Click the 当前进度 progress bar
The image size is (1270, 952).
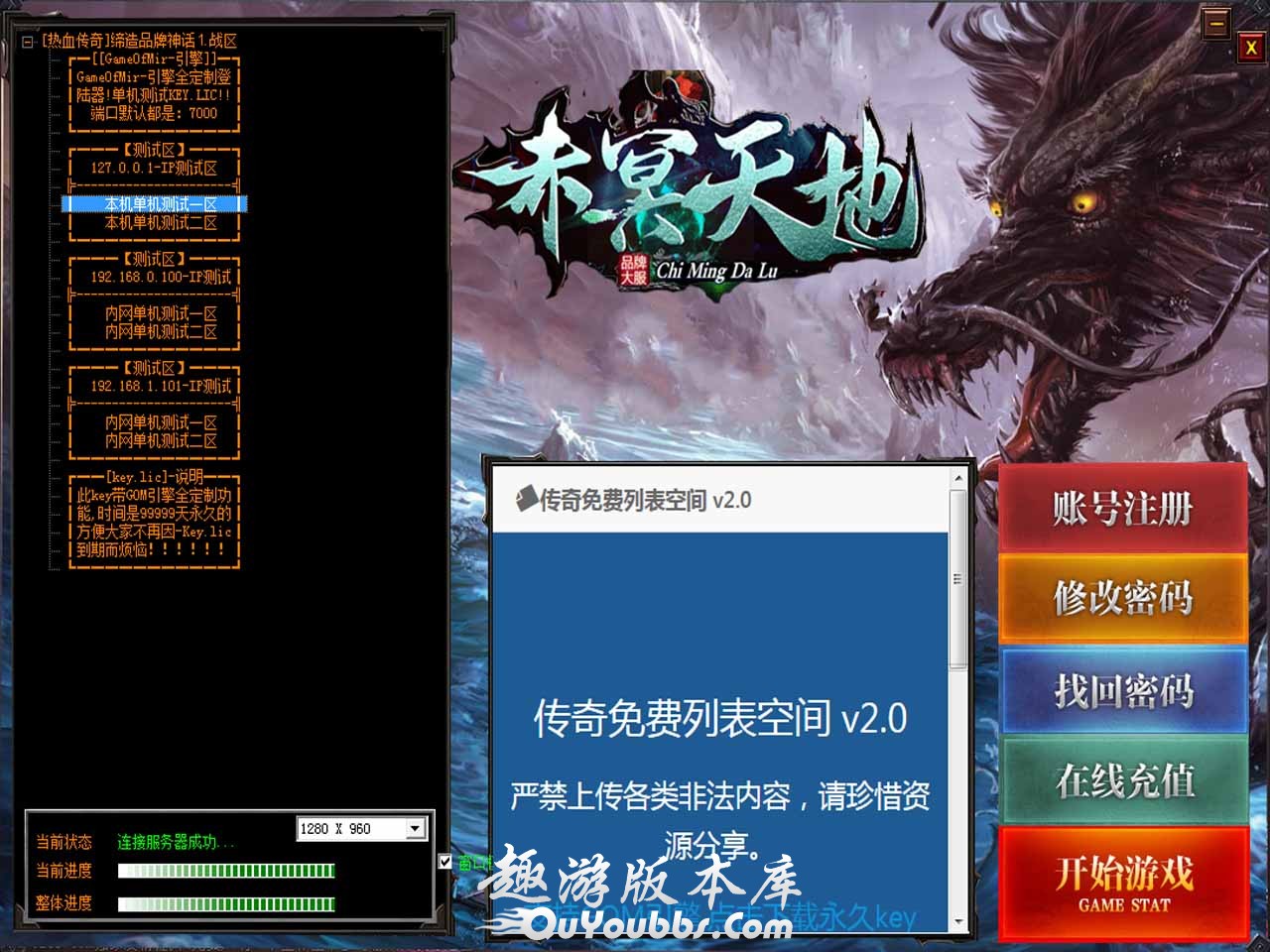[226, 871]
